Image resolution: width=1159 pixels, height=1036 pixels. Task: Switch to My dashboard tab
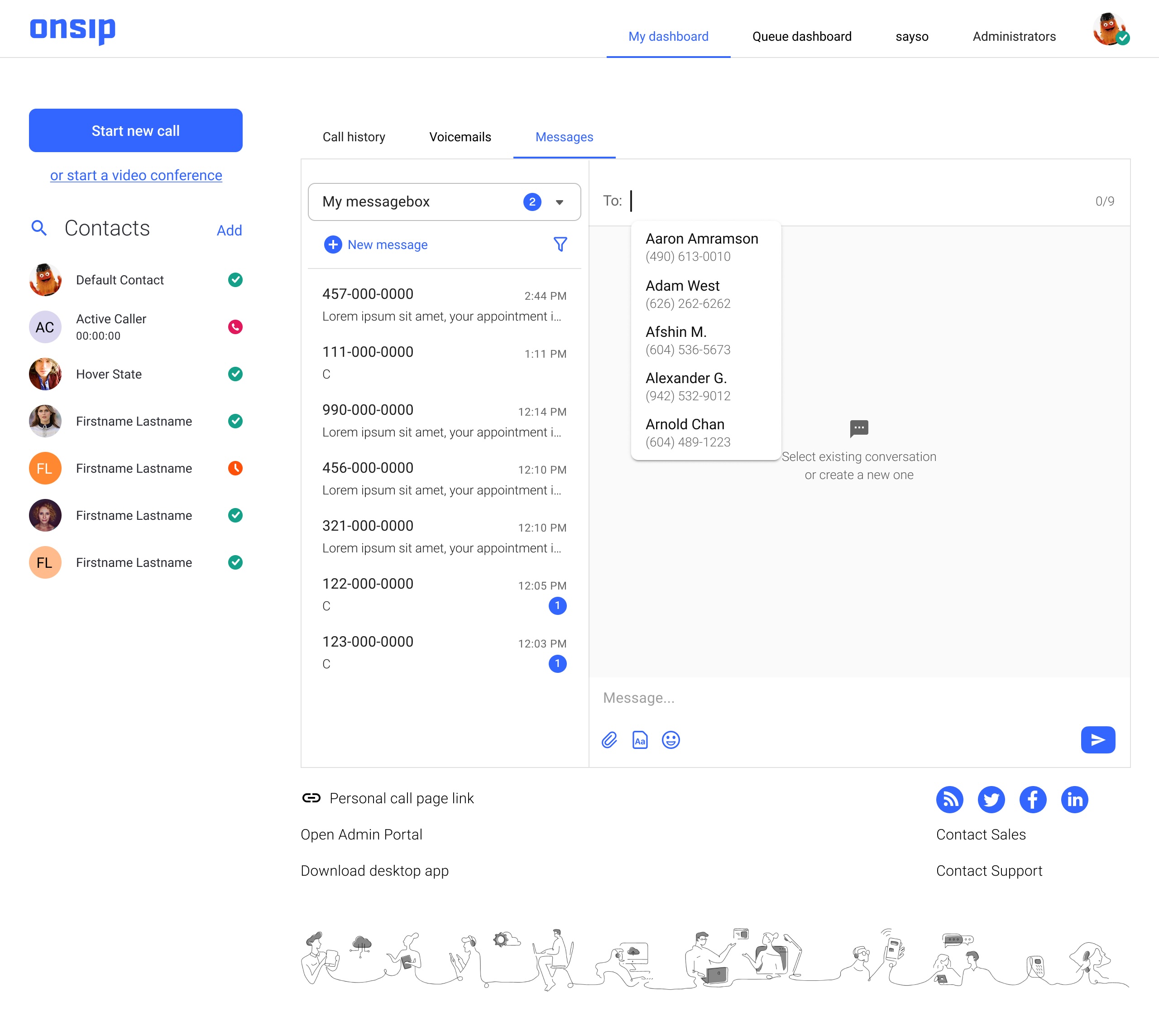pyautogui.click(x=668, y=36)
